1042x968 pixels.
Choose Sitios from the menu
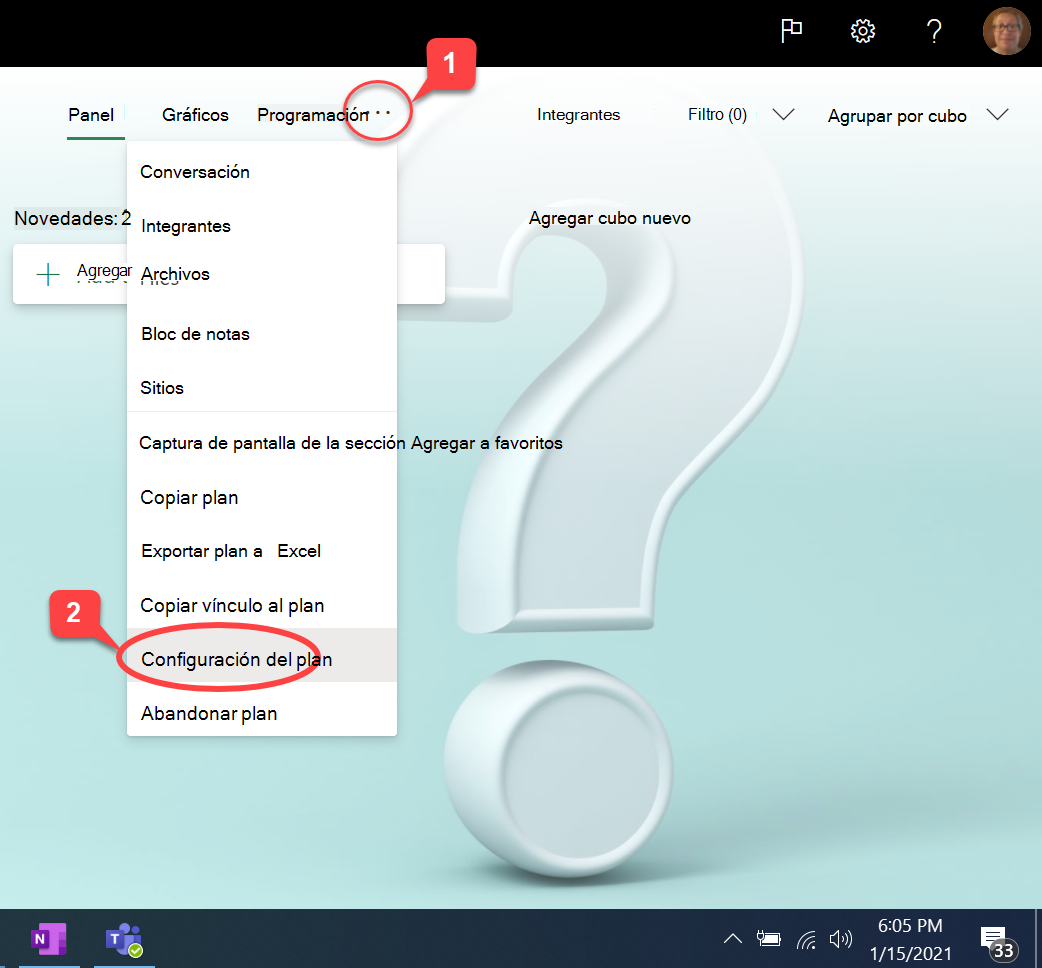(x=262, y=388)
